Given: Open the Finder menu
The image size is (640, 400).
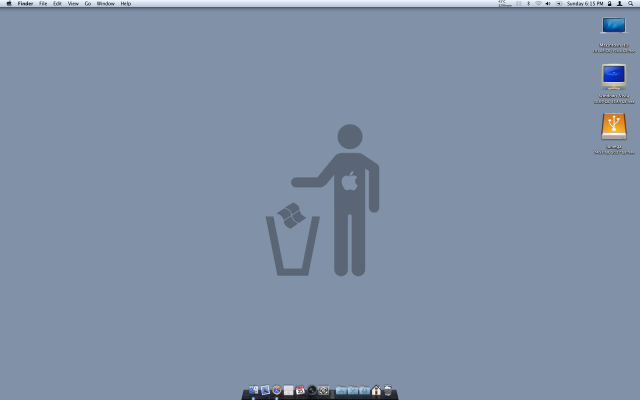Looking at the screenshot, I should pyautogui.click(x=25, y=3).
